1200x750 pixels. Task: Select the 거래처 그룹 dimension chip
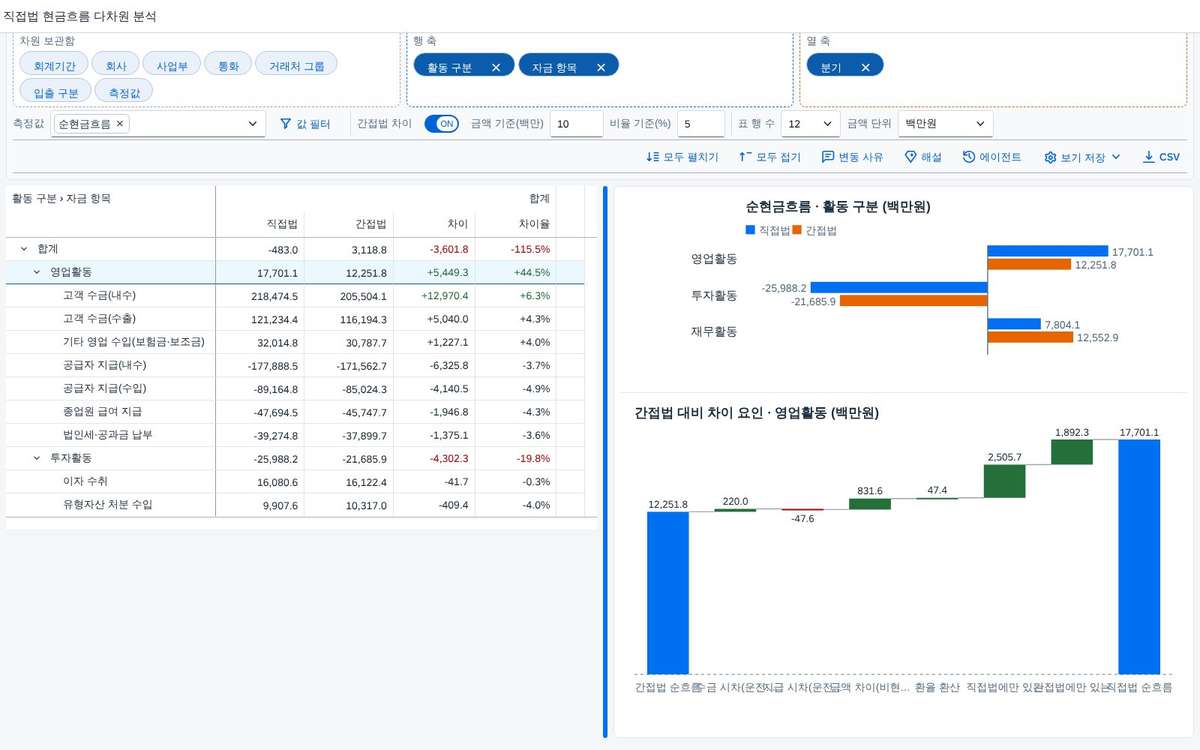pos(296,64)
